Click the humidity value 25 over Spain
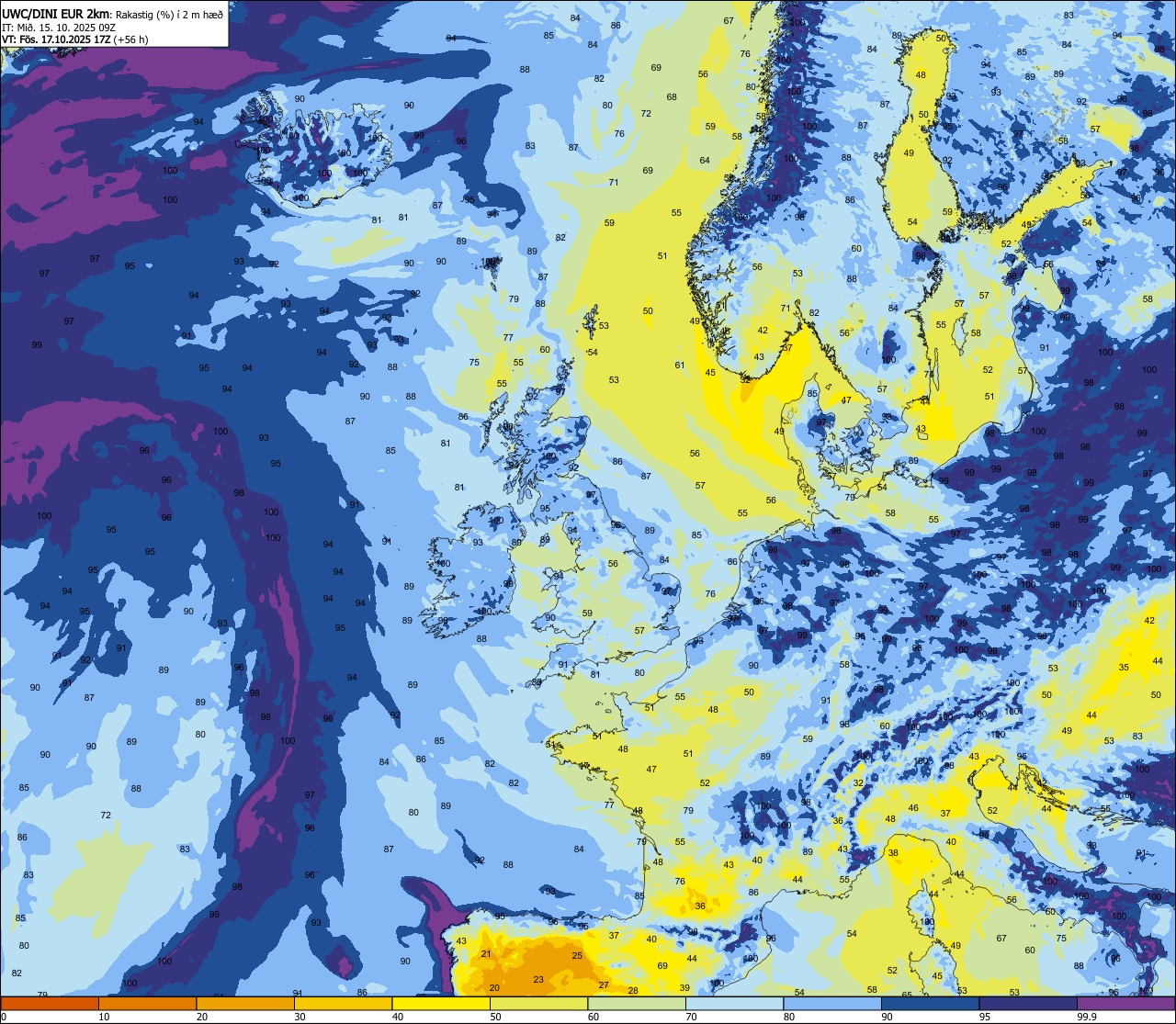 (577, 956)
